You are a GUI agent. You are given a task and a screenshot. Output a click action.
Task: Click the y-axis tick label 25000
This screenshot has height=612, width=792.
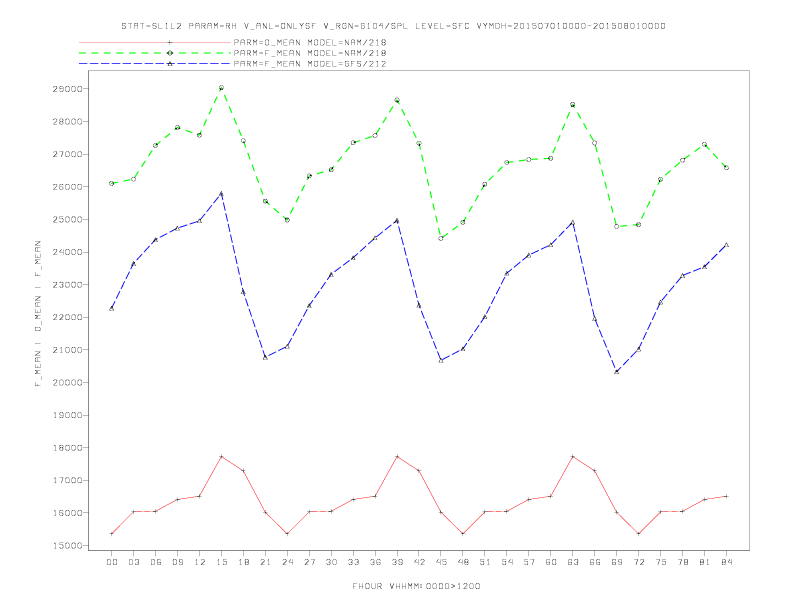coord(67,220)
